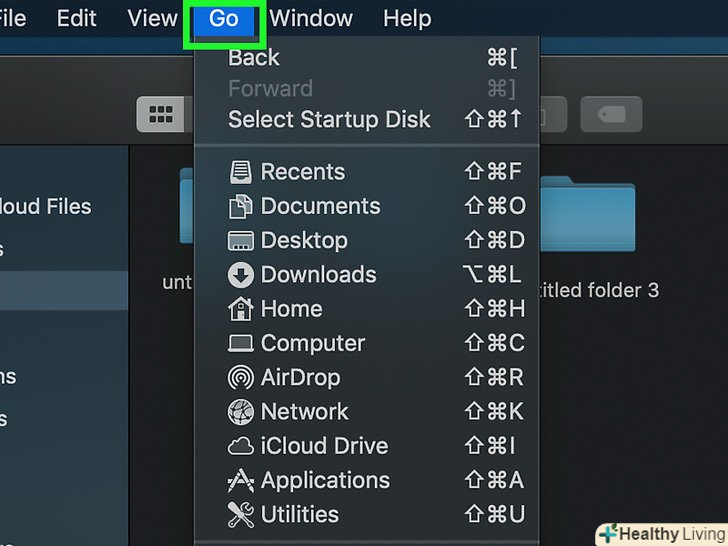Open the Help menu
This screenshot has height=546, width=728.
coord(407,18)
